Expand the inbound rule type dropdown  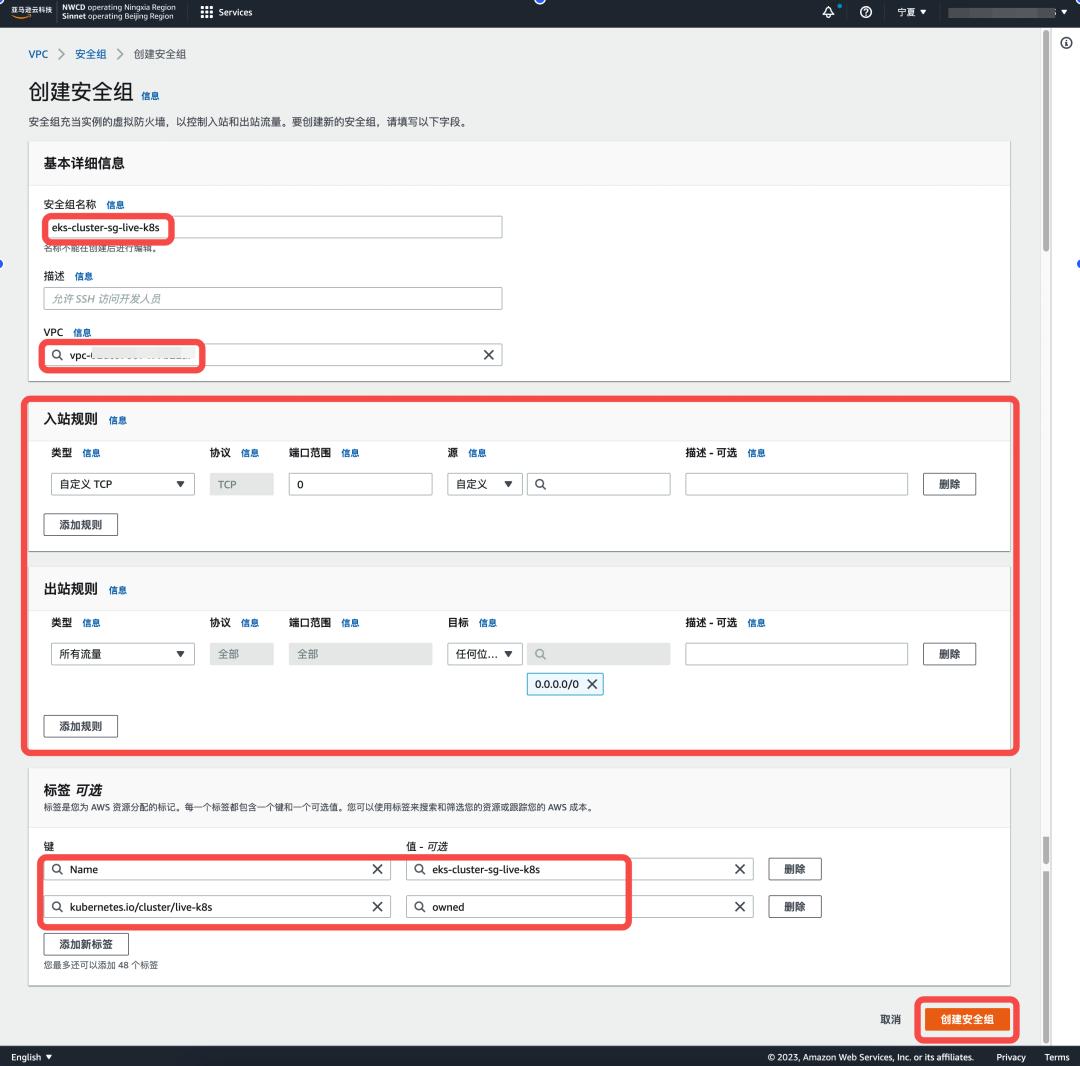[x=122, y=484]
